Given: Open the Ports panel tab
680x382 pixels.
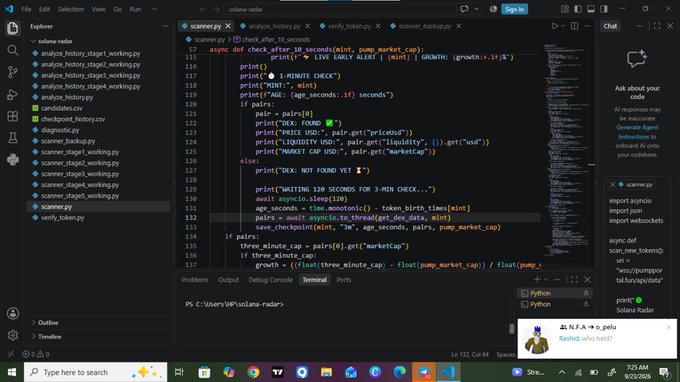Looking at the screenshot, I should [343, 280].
